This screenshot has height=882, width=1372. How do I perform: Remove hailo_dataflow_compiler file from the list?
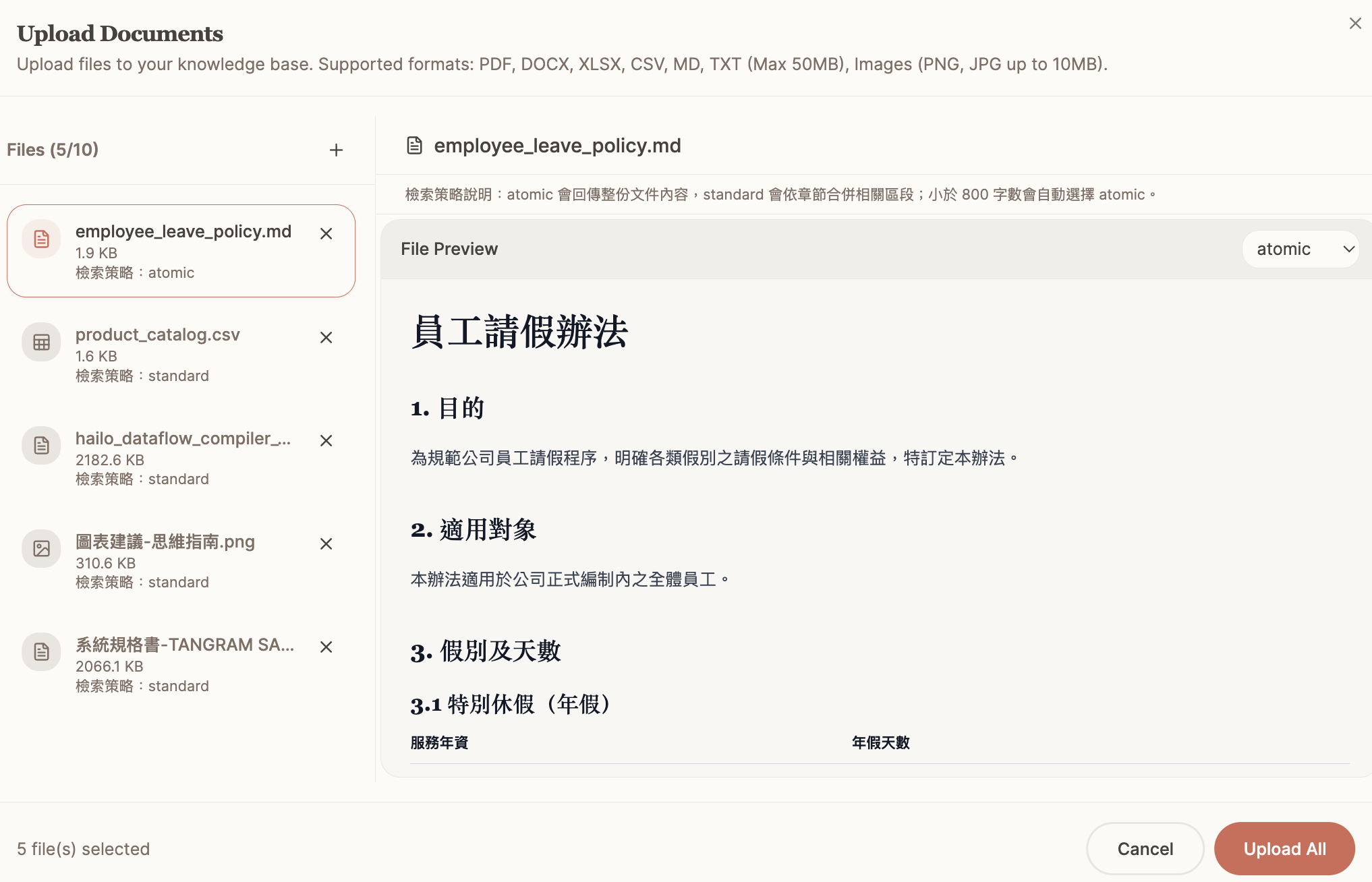326,440
